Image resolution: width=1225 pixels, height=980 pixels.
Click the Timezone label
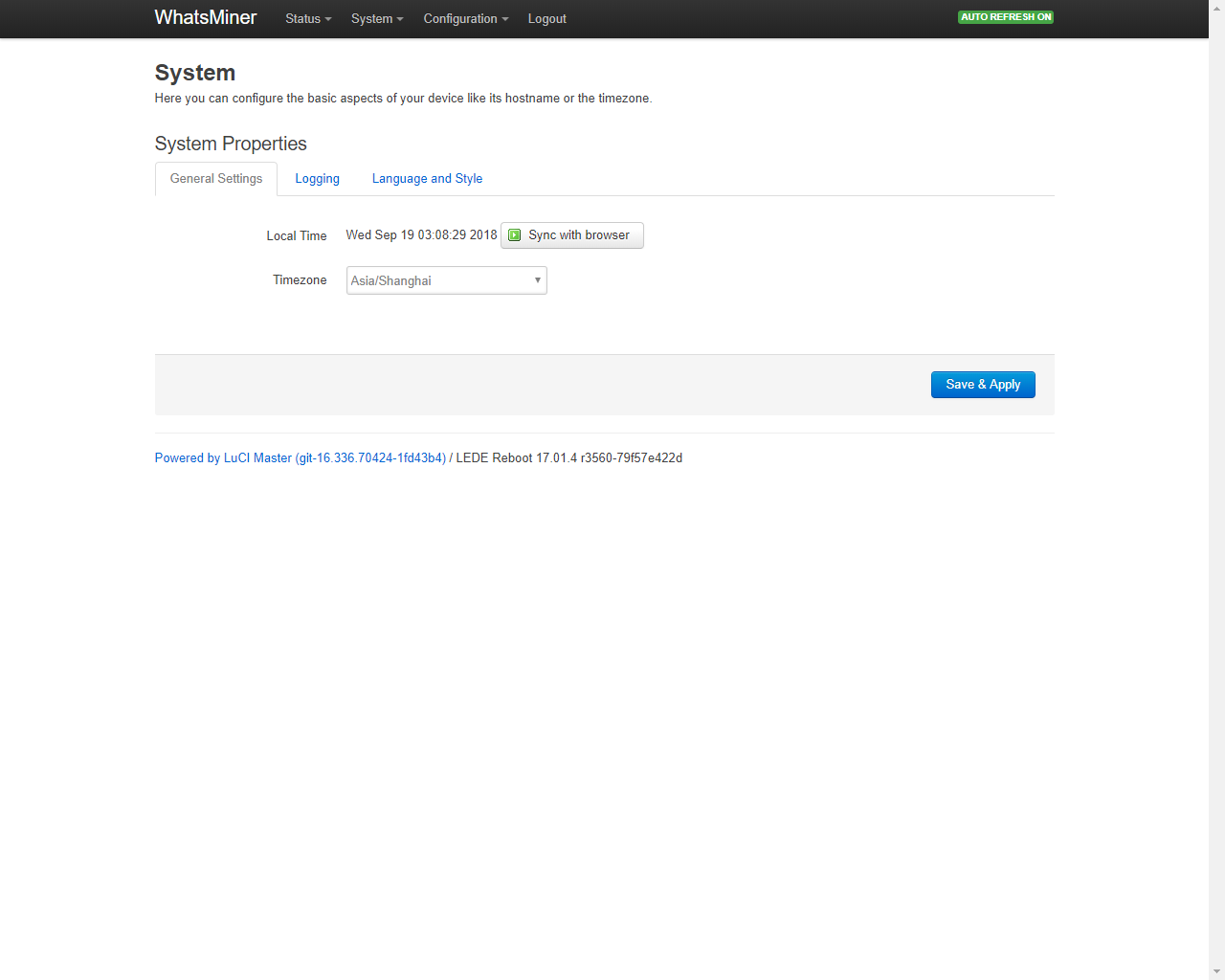300,280
